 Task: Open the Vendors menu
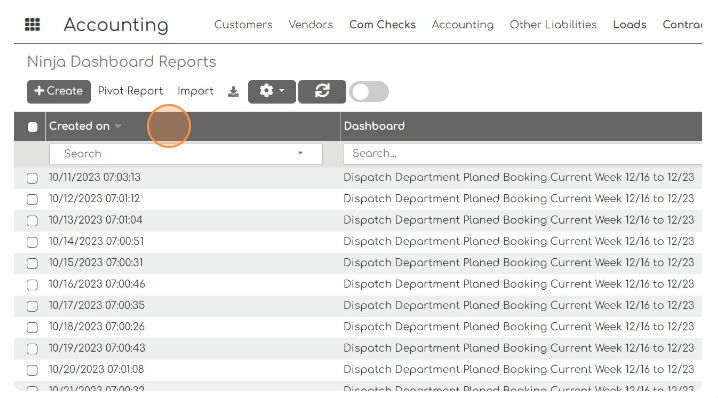pos(311,24)
